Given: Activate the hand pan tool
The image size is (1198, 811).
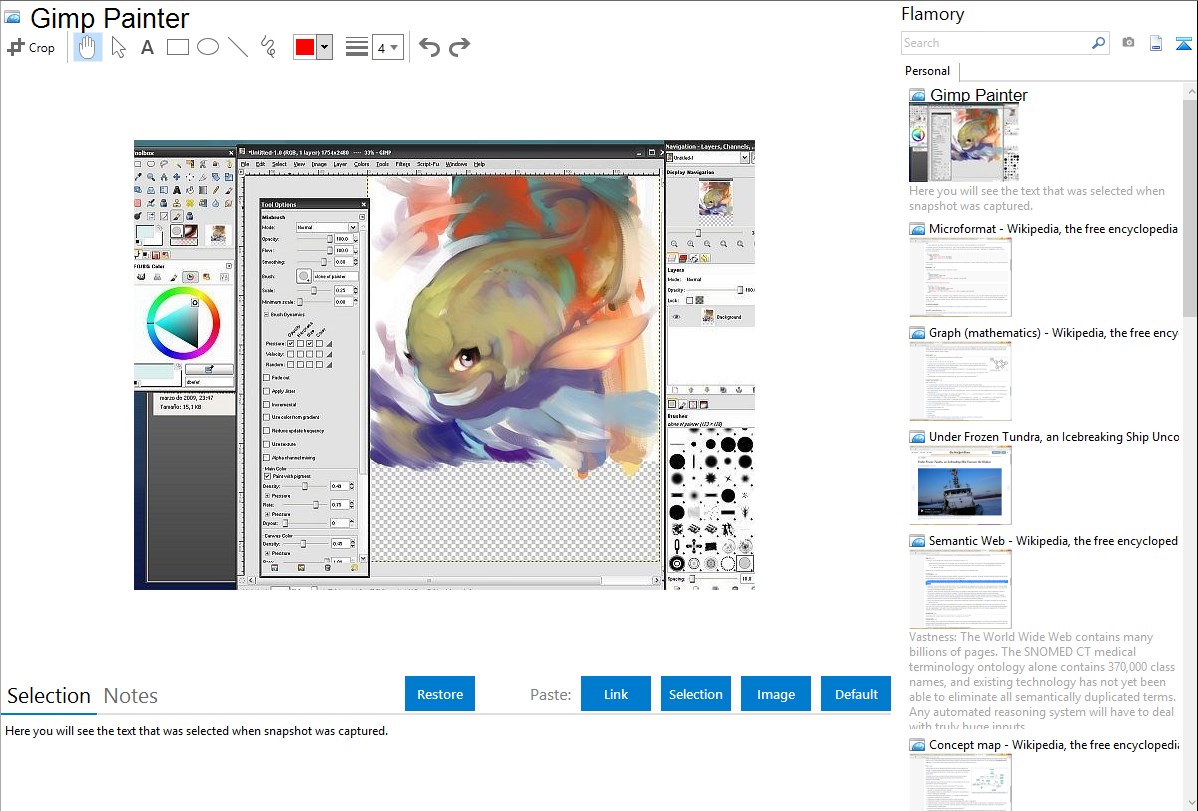Looking at the screenshot, I should pyautogui.click(x=88, y=47).
